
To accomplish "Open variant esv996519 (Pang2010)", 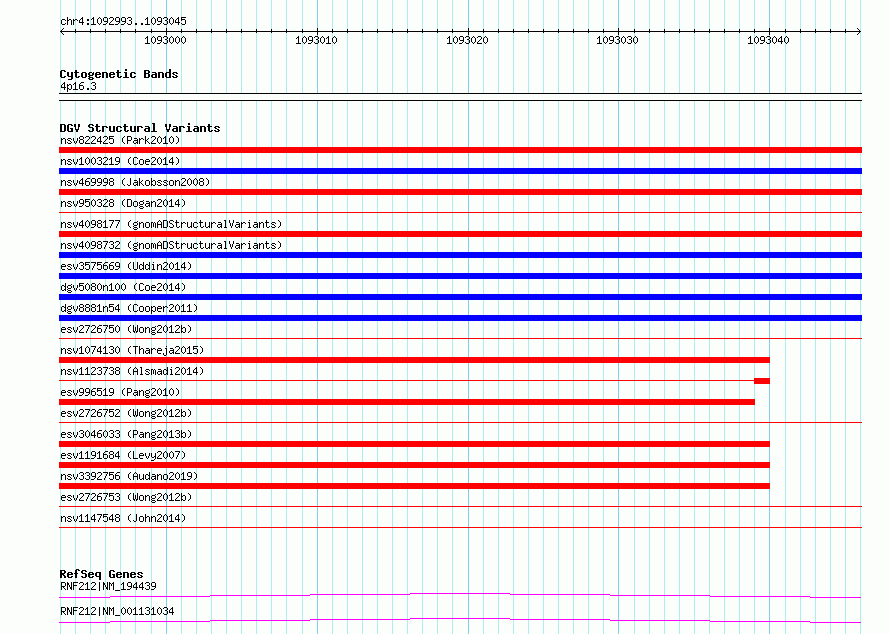I will point(120,392).
